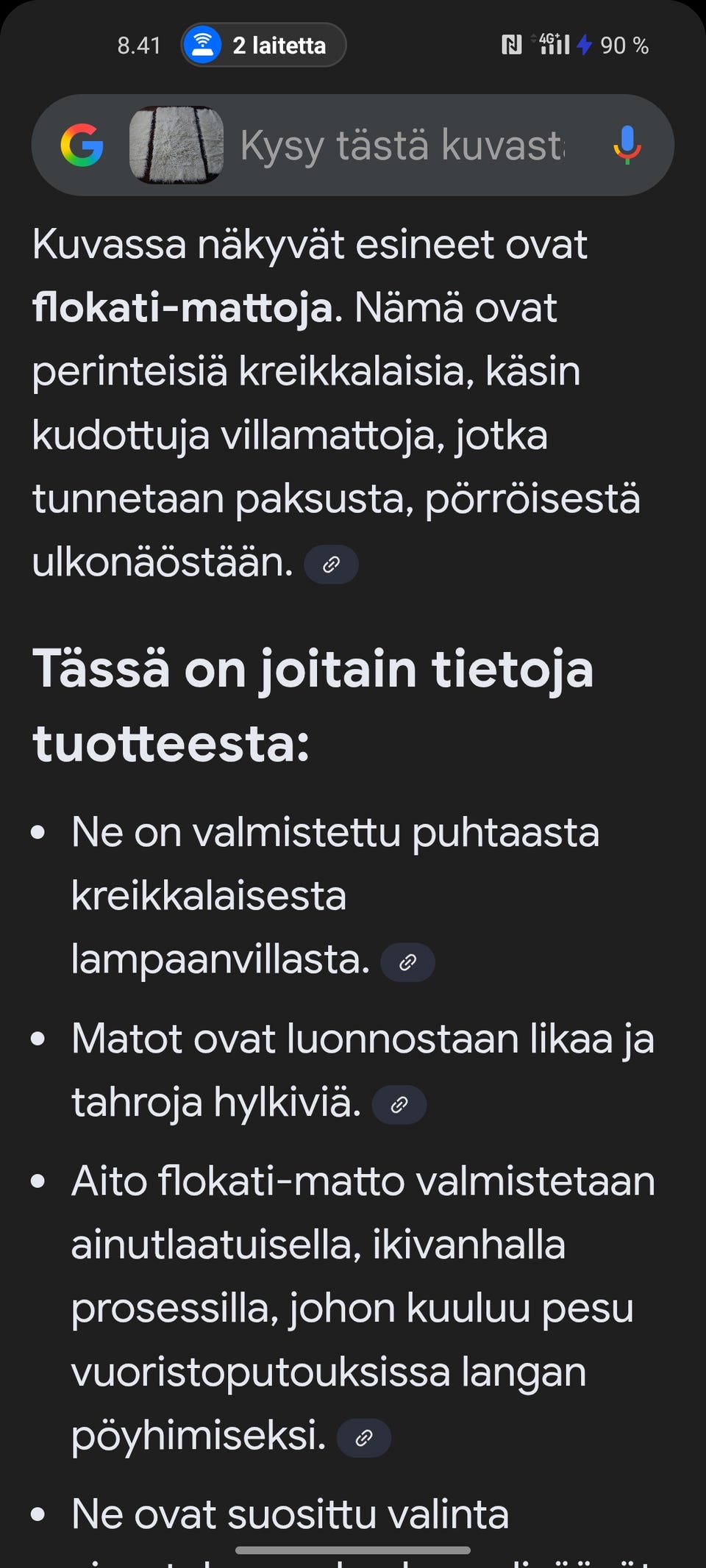Image resolution: width=706 pixels, height=1568 pixels.
Task: Tap the clock showing 8.41
Action: pyautogui.click(x=138, y=44)
